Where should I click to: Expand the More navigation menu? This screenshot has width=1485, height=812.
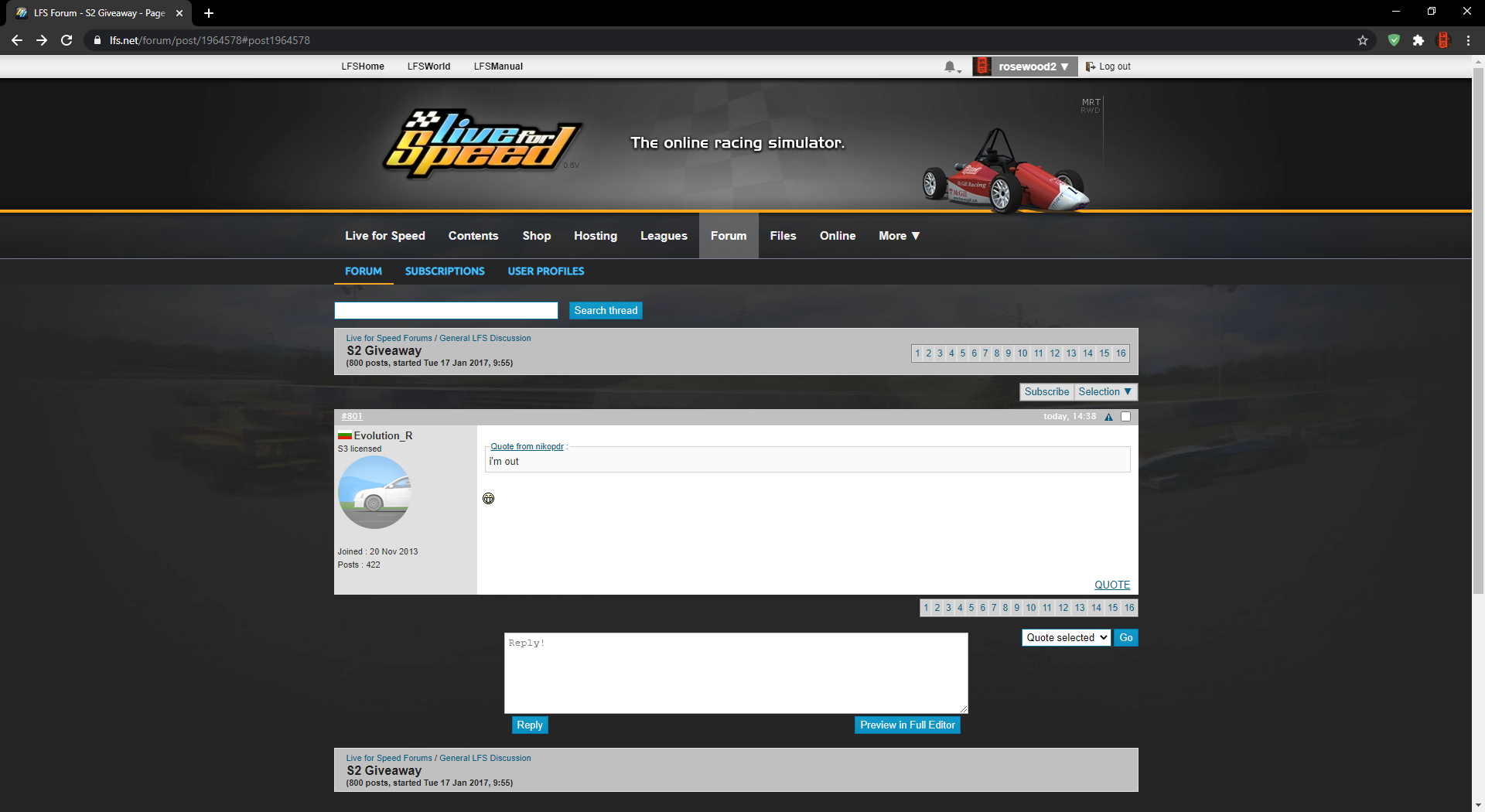coord(899,236)
